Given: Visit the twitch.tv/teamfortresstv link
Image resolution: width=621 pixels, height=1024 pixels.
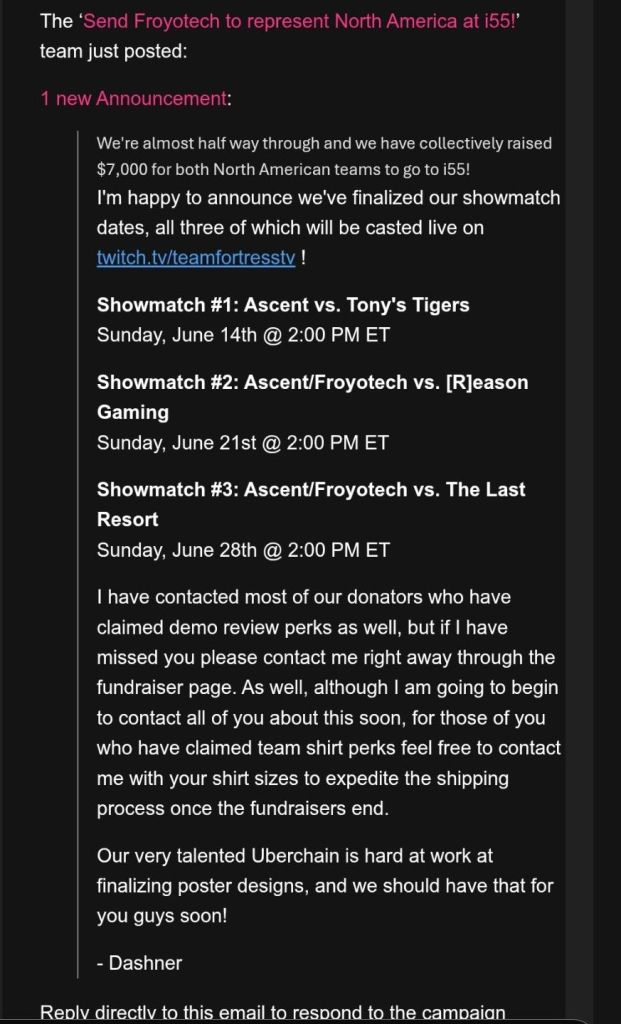Looking at the screenshot, I should [x=196, y=257].
